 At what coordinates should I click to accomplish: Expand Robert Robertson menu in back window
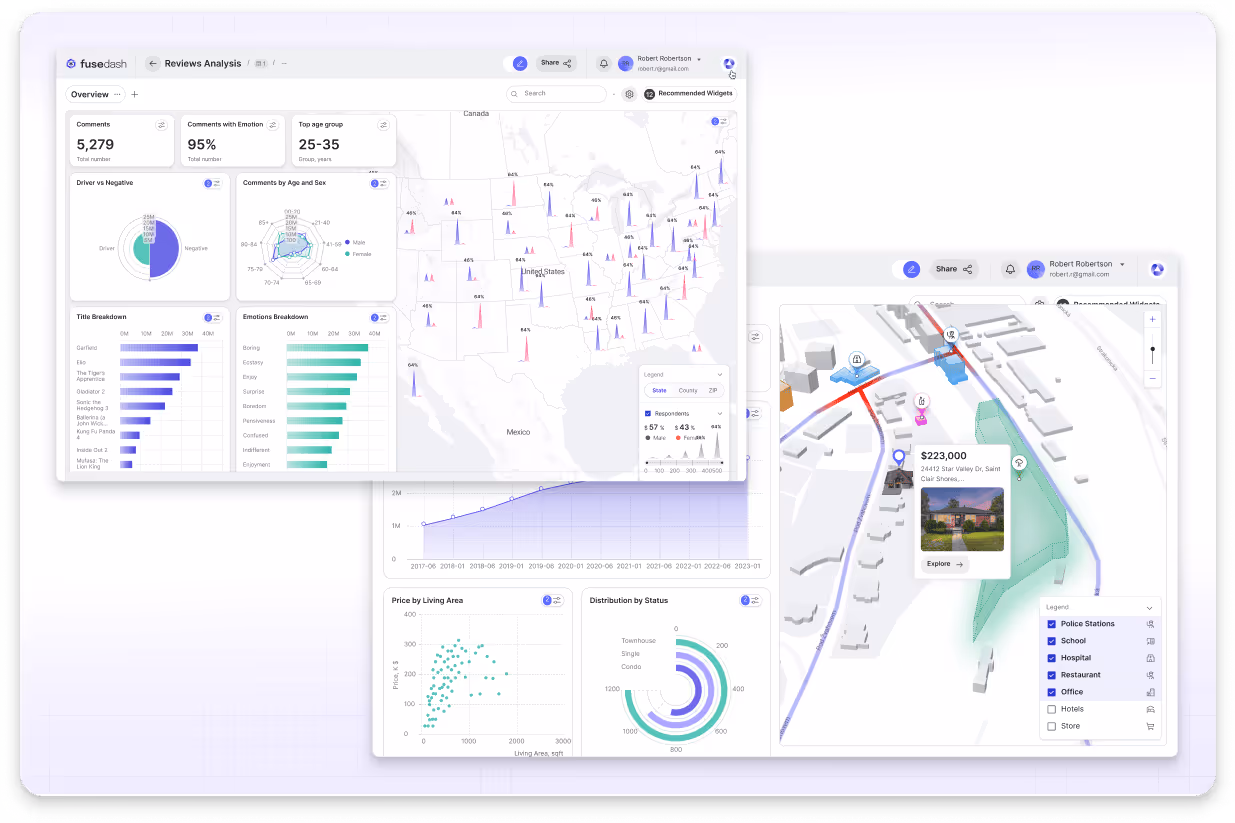pos(1122,264)
